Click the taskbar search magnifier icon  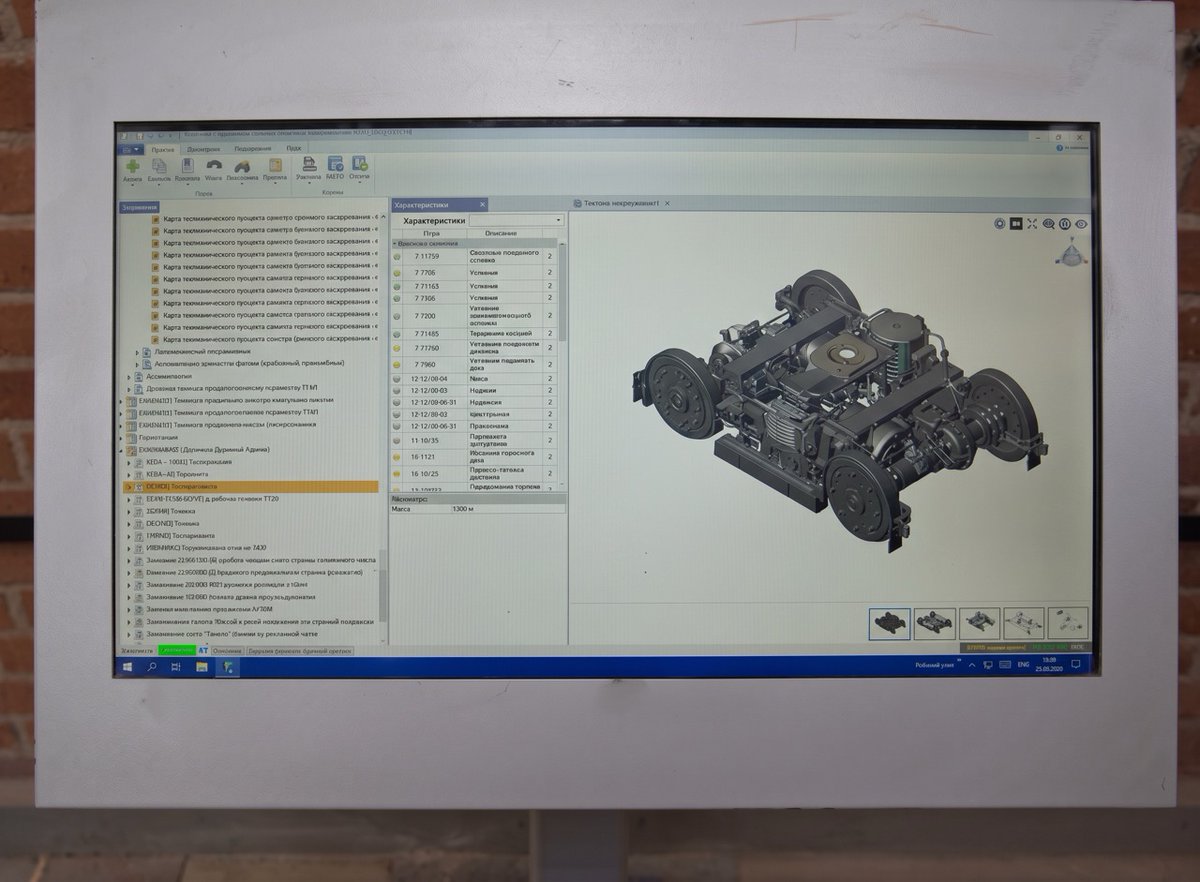153,666
